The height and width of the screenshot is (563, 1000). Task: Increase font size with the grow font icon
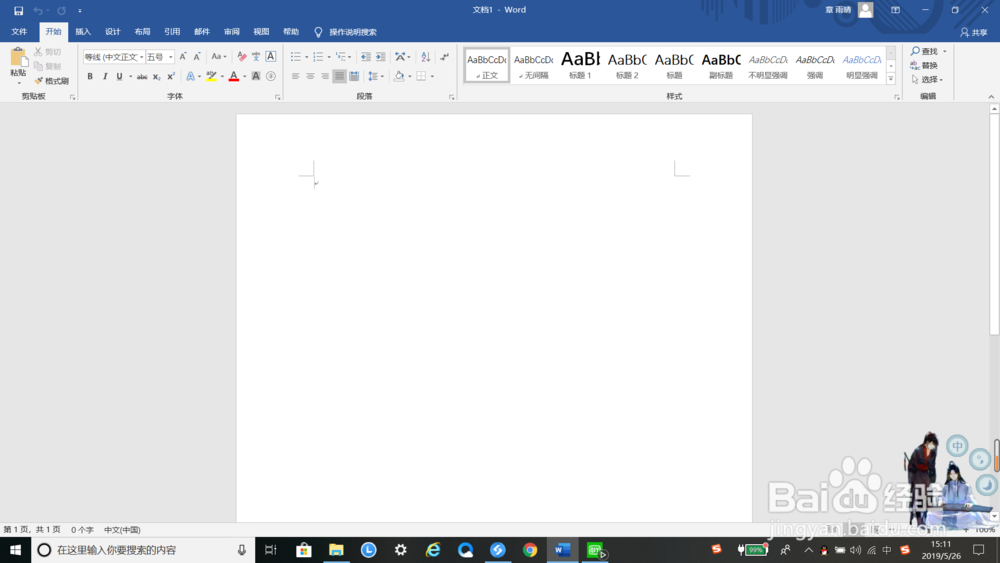183,57
